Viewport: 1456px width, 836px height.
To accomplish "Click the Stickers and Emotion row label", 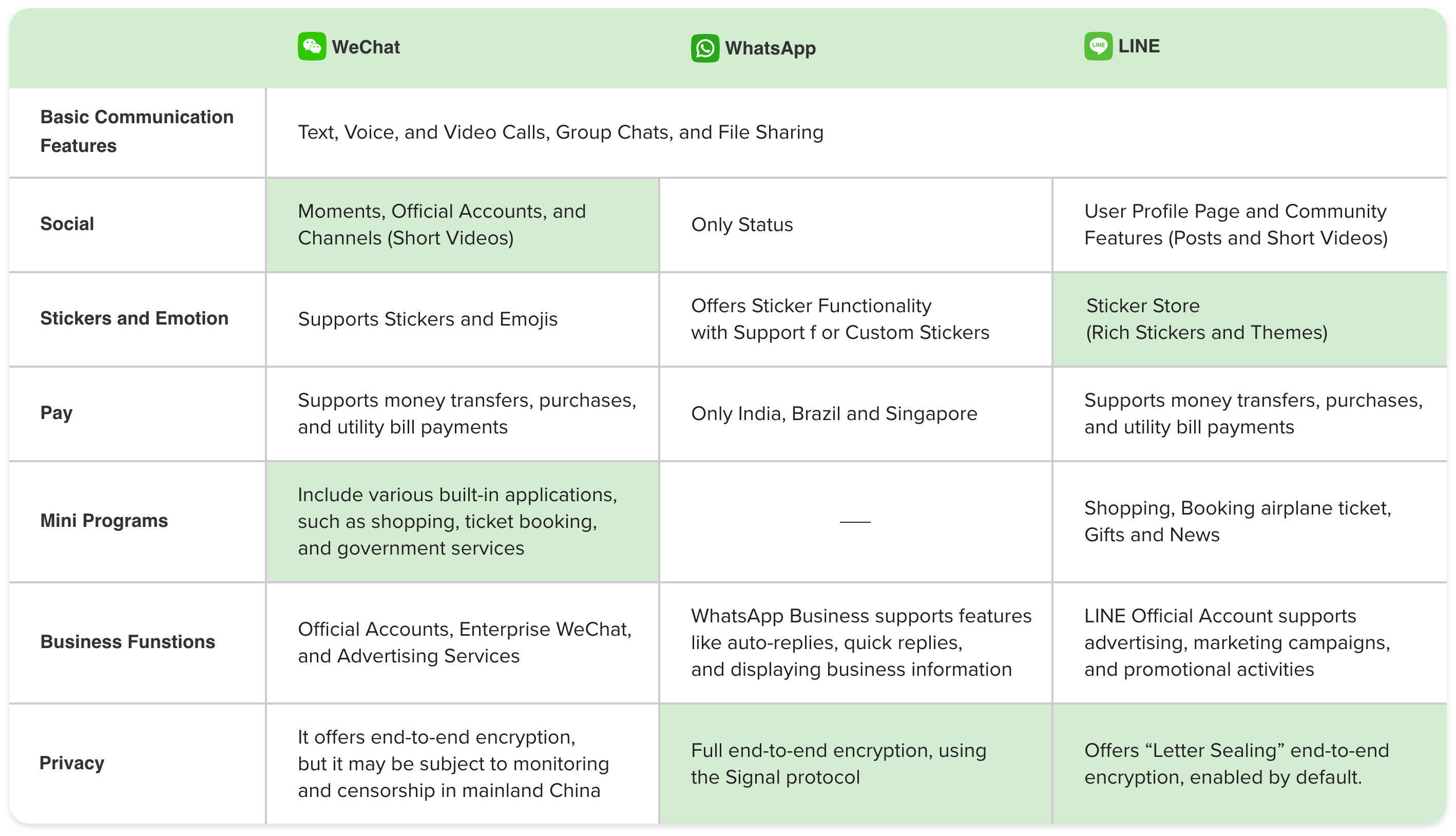I will [135, 318].
